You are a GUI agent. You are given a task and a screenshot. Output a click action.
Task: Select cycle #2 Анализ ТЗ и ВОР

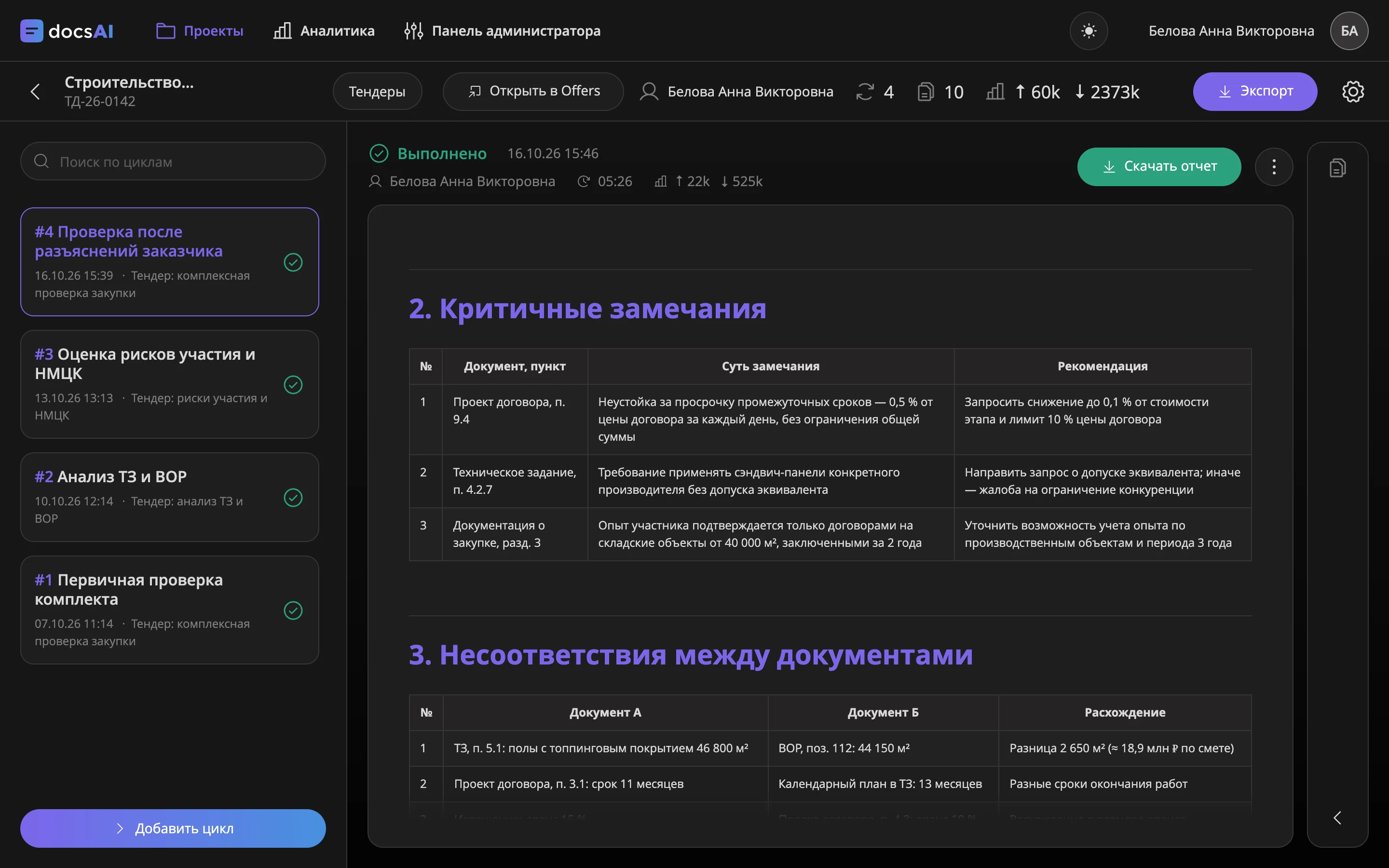tap(169, 497)
